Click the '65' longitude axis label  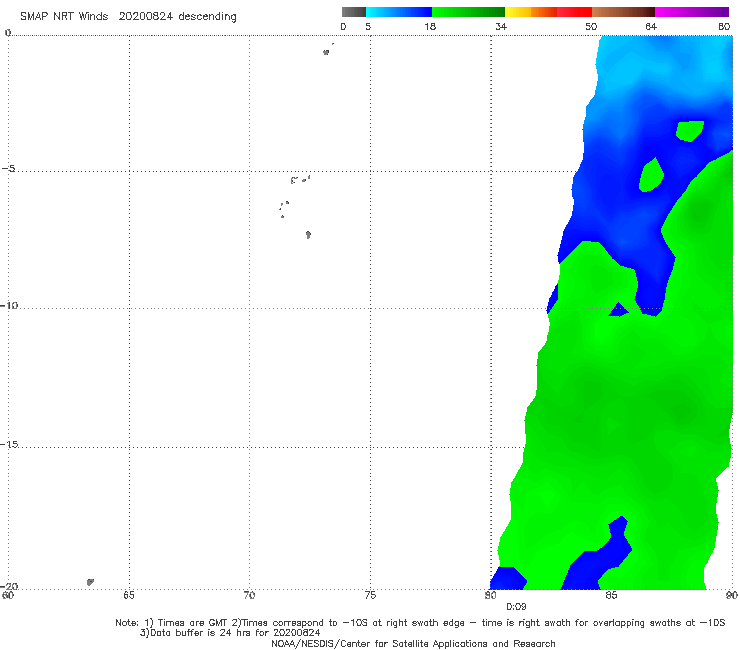(129, 595)
